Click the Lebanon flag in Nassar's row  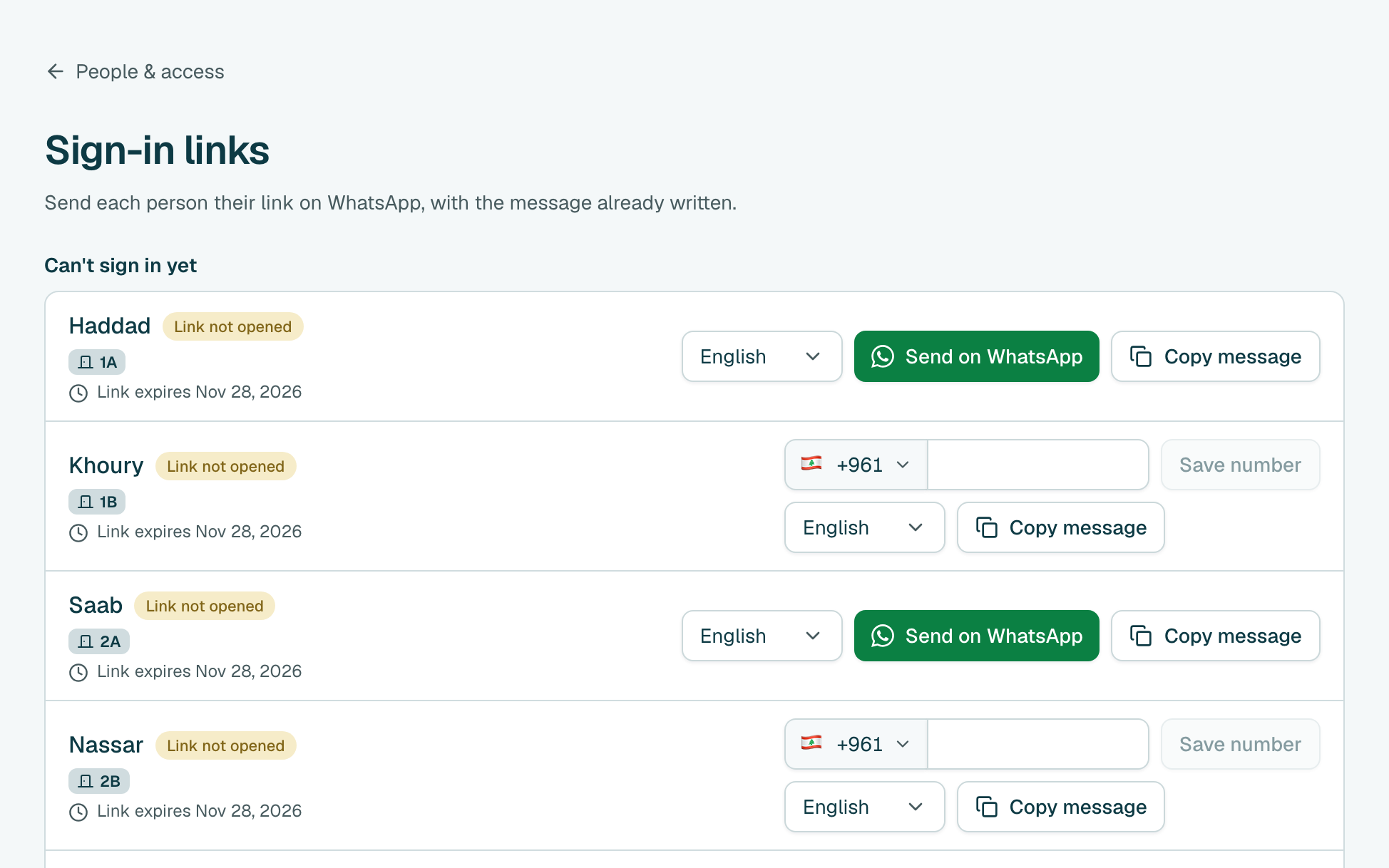(x=811, y=743)
